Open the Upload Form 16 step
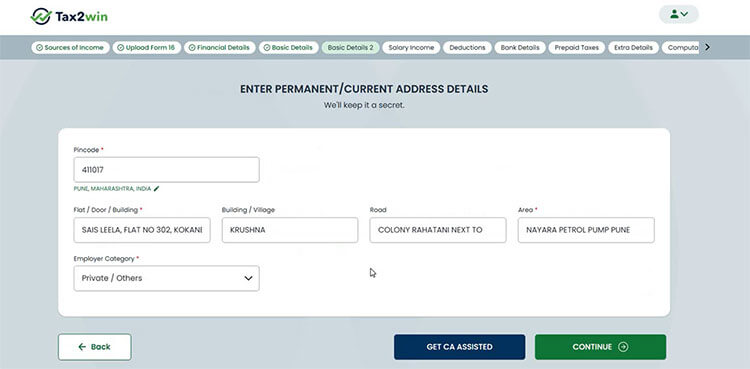 click(x=147, y=47)
